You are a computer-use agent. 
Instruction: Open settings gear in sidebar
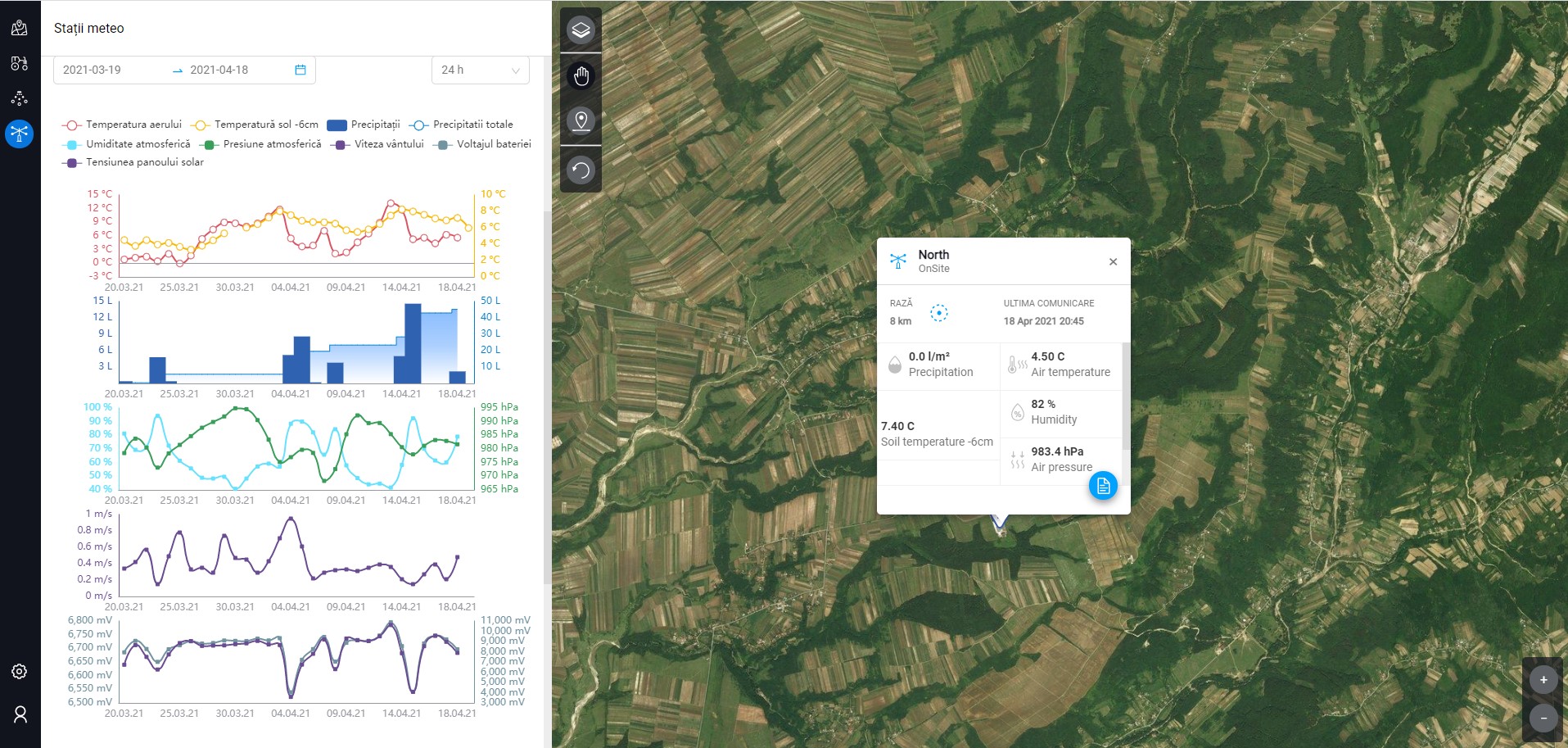[x=20, y=672]
